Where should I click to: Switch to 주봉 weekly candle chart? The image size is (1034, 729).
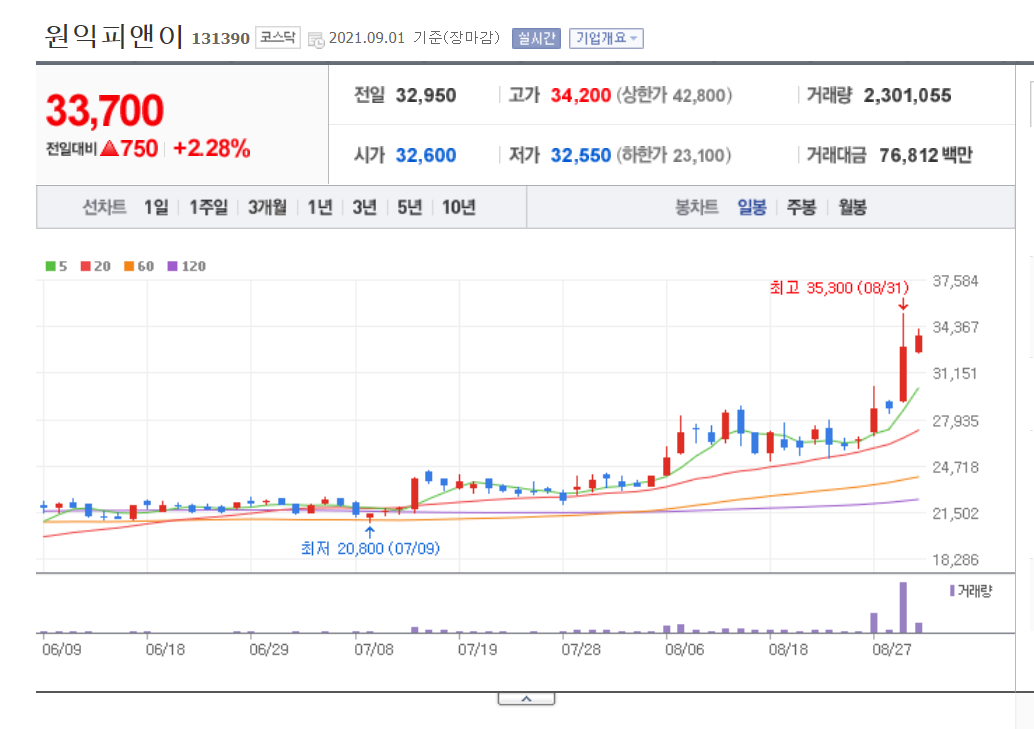802,208
